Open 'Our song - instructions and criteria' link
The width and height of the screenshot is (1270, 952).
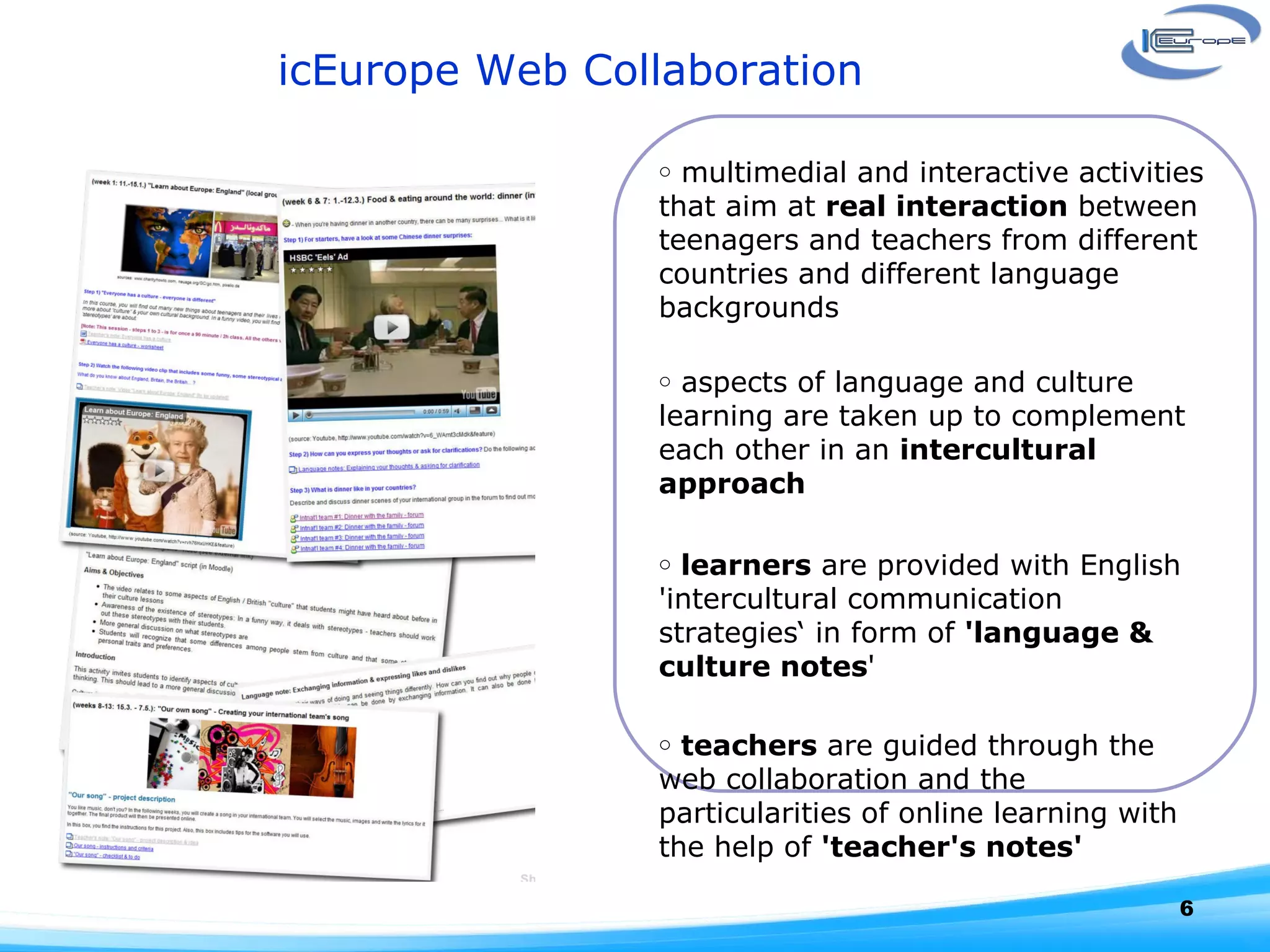tap(113, 847)
